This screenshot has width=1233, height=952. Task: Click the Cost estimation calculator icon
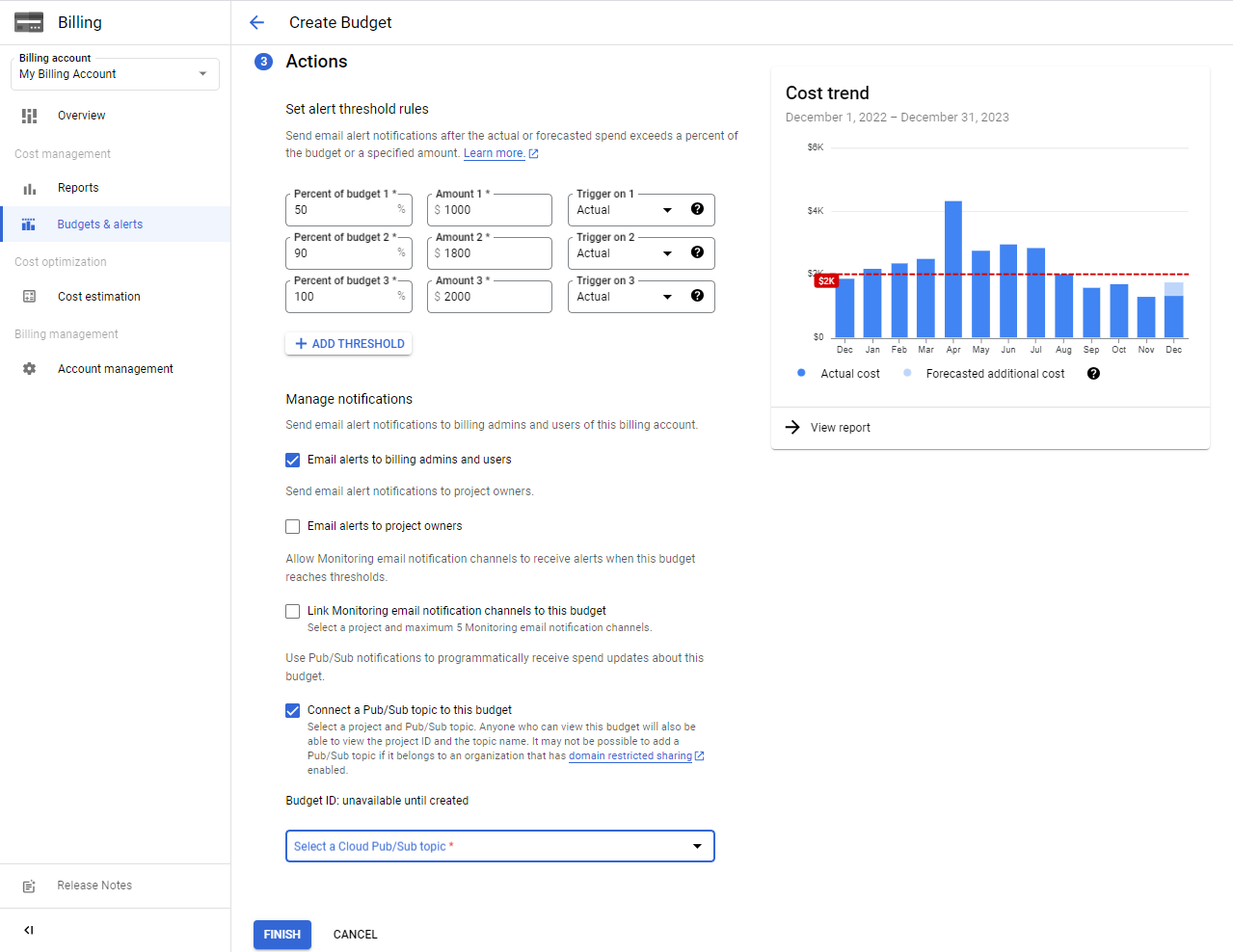coord(29,297)
